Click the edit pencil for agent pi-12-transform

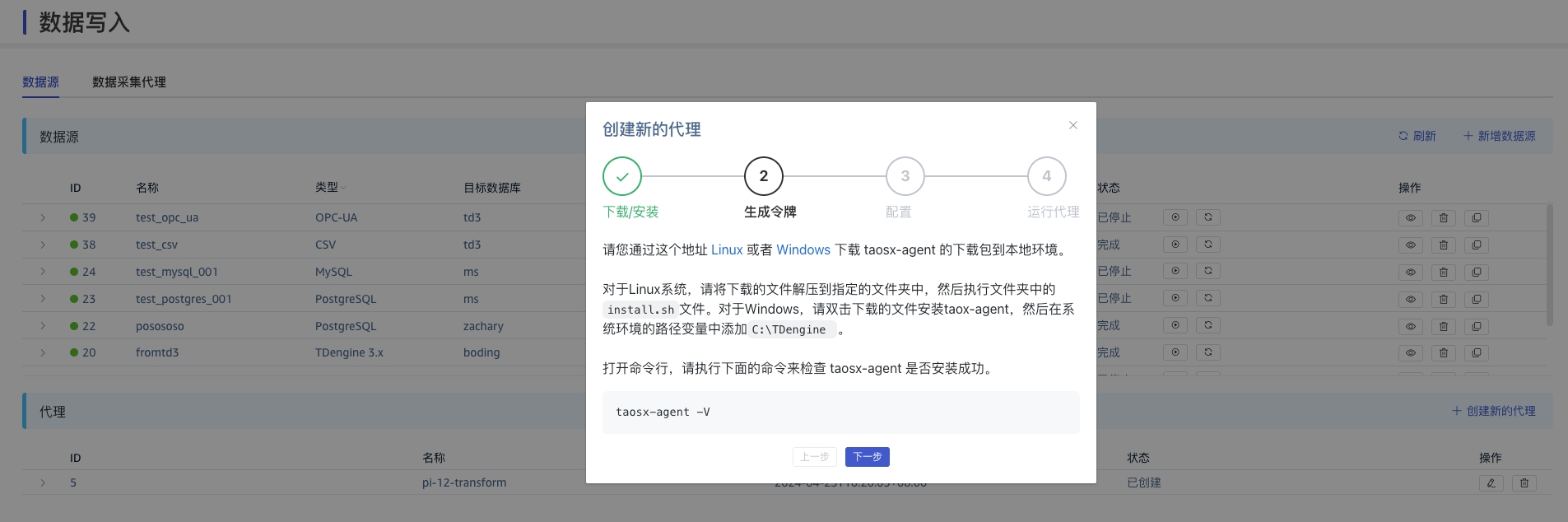pos(1491,483)
